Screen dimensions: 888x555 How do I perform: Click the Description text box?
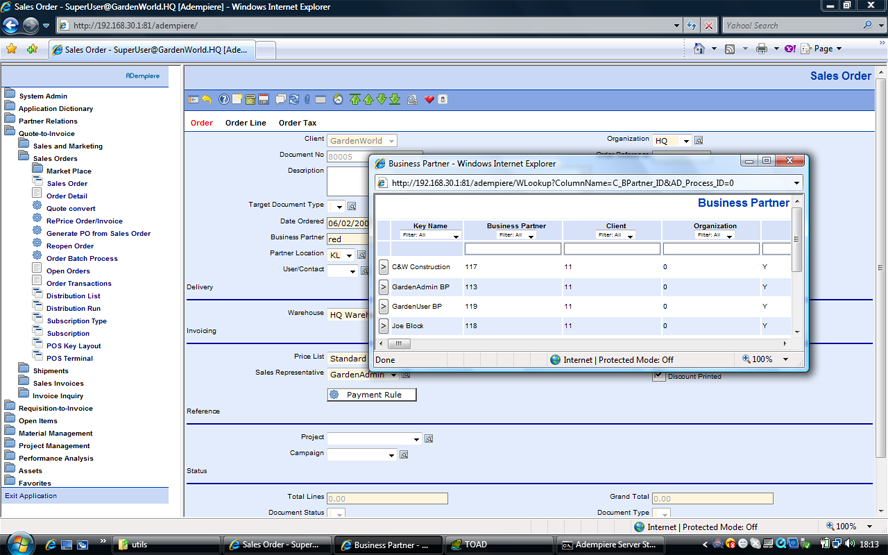coord(348,181)
